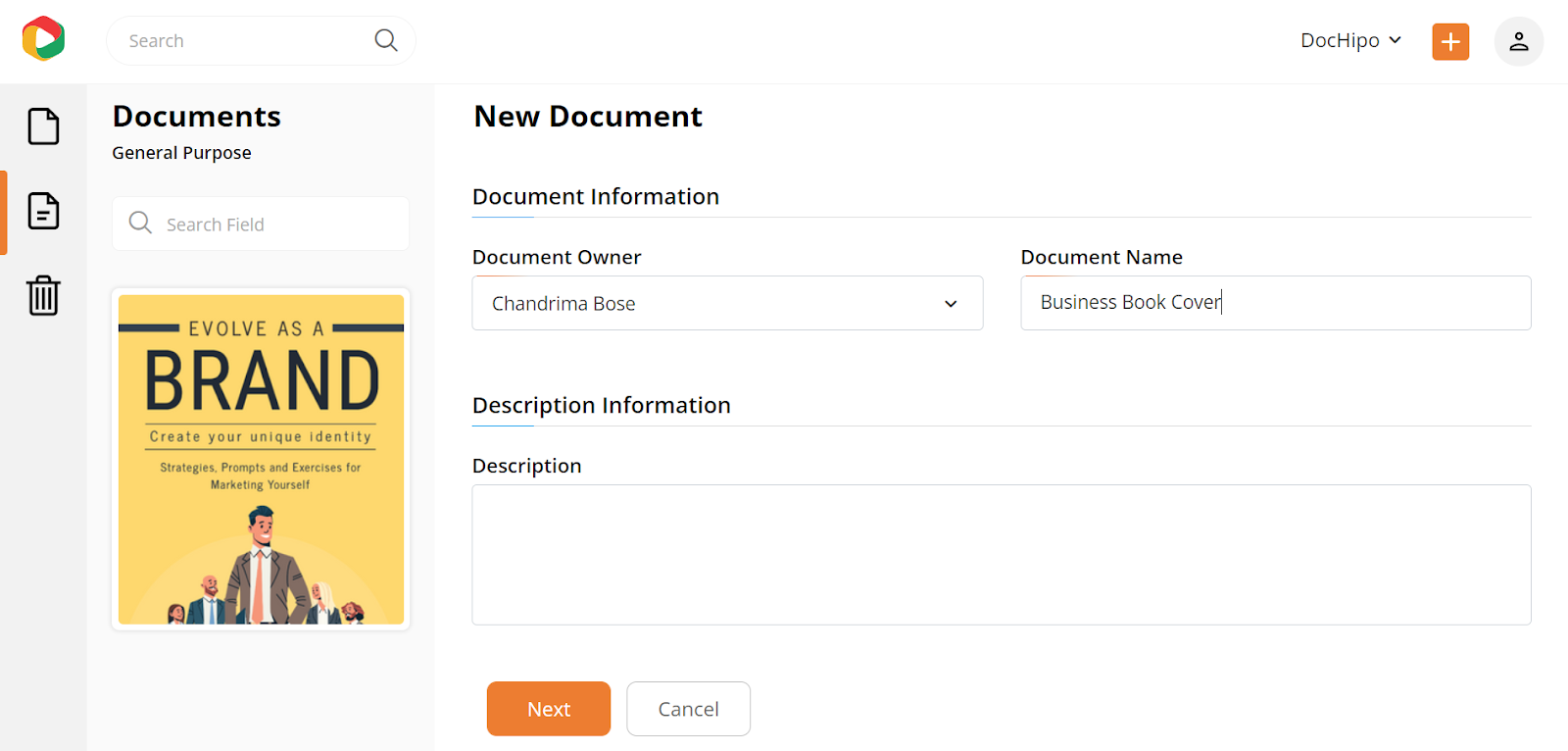Viewport: 1568px width, 751px height.
Task: Click the General Purpose category label
Action: coord(181,153)
